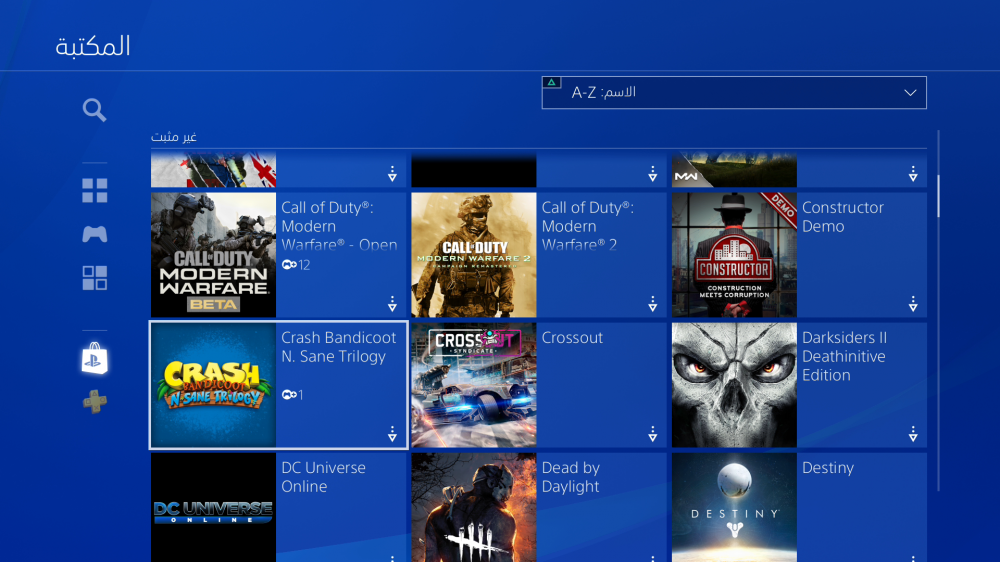
Task: Open the PlayStation Store bag icon
Action: point(95,359)
